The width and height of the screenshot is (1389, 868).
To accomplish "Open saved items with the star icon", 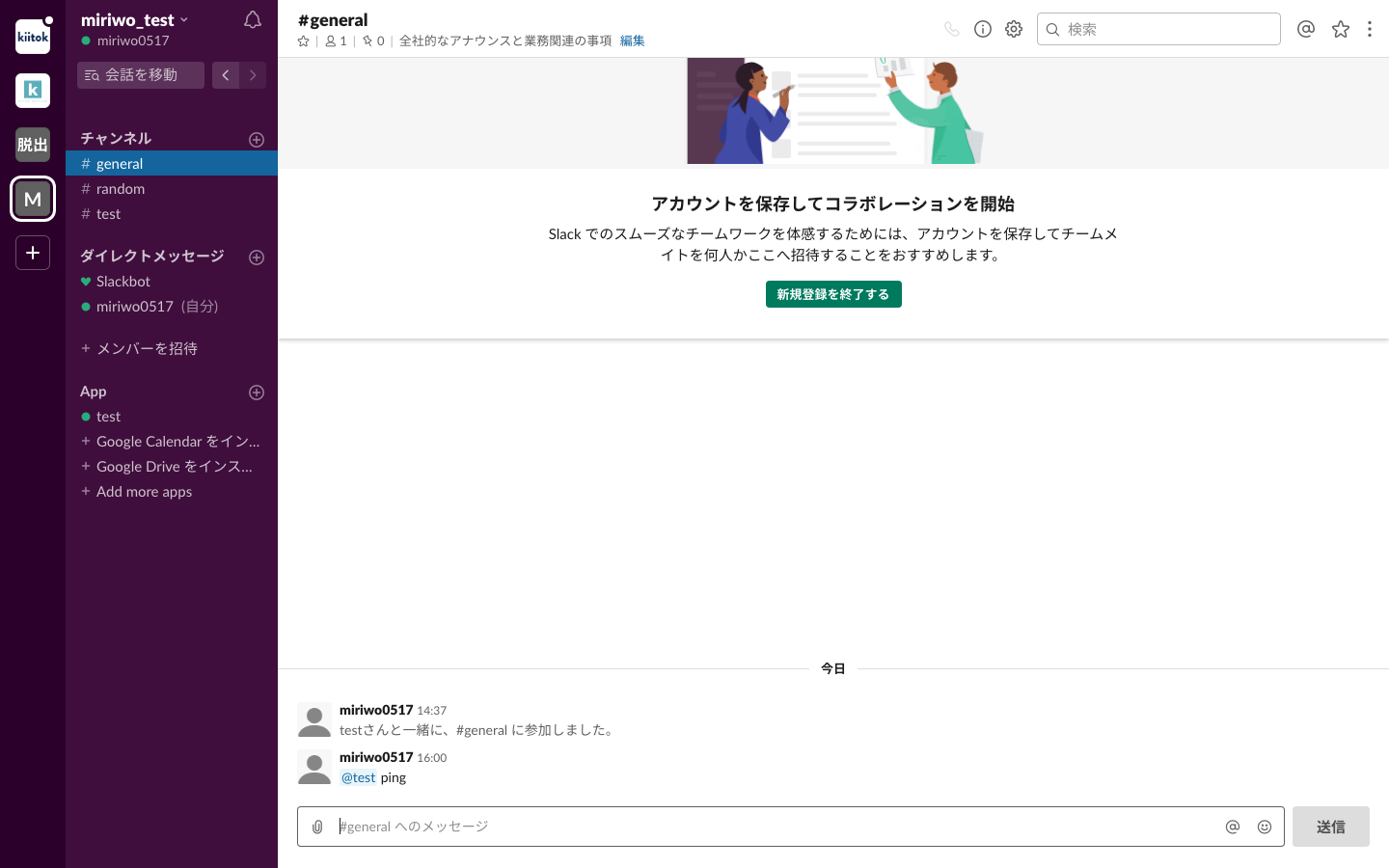I will pyautogui.click(x=1341, y=29).
